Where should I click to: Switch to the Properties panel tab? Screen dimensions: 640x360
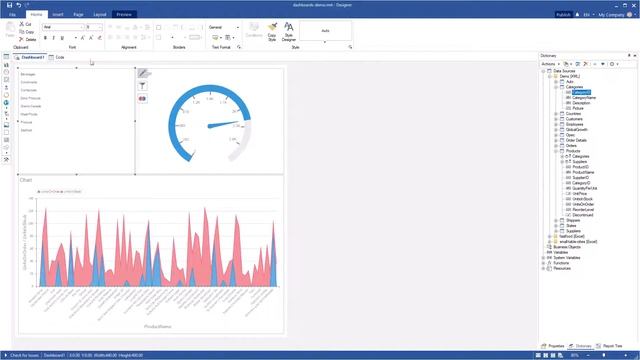tap(553, 346)
